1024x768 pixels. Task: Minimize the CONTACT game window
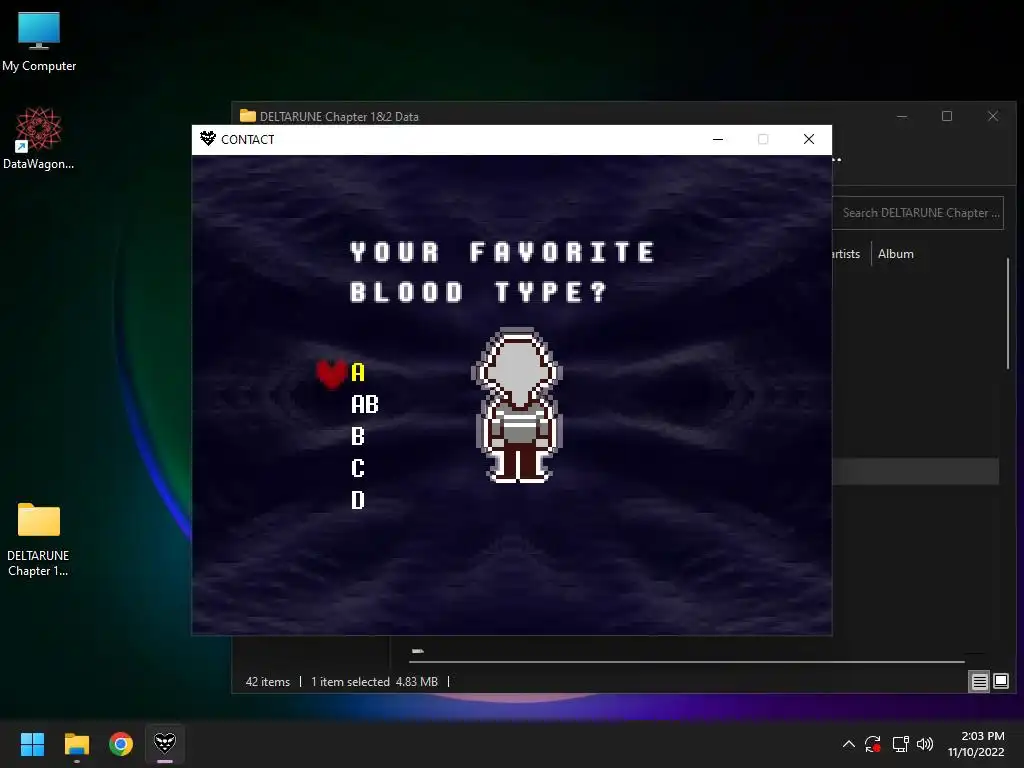coord(718,139)
